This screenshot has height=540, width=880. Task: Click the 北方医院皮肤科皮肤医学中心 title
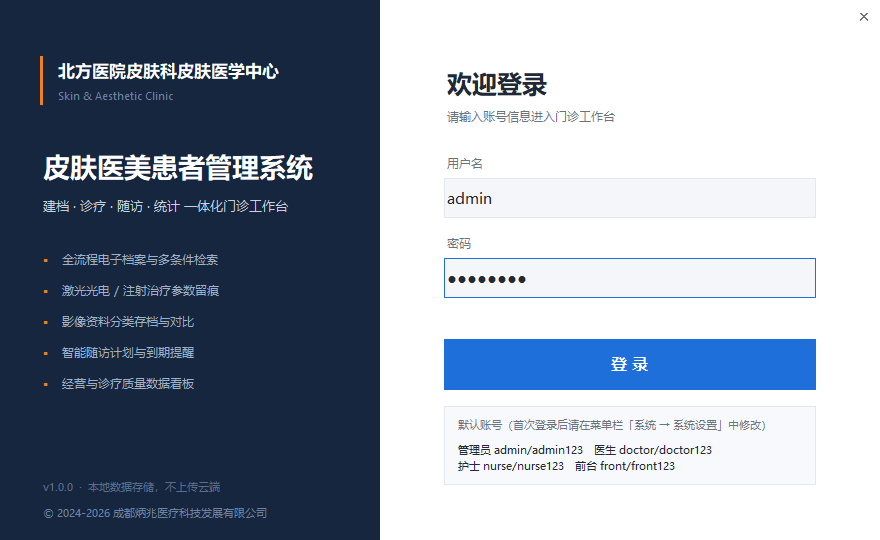tap(168, 71)
